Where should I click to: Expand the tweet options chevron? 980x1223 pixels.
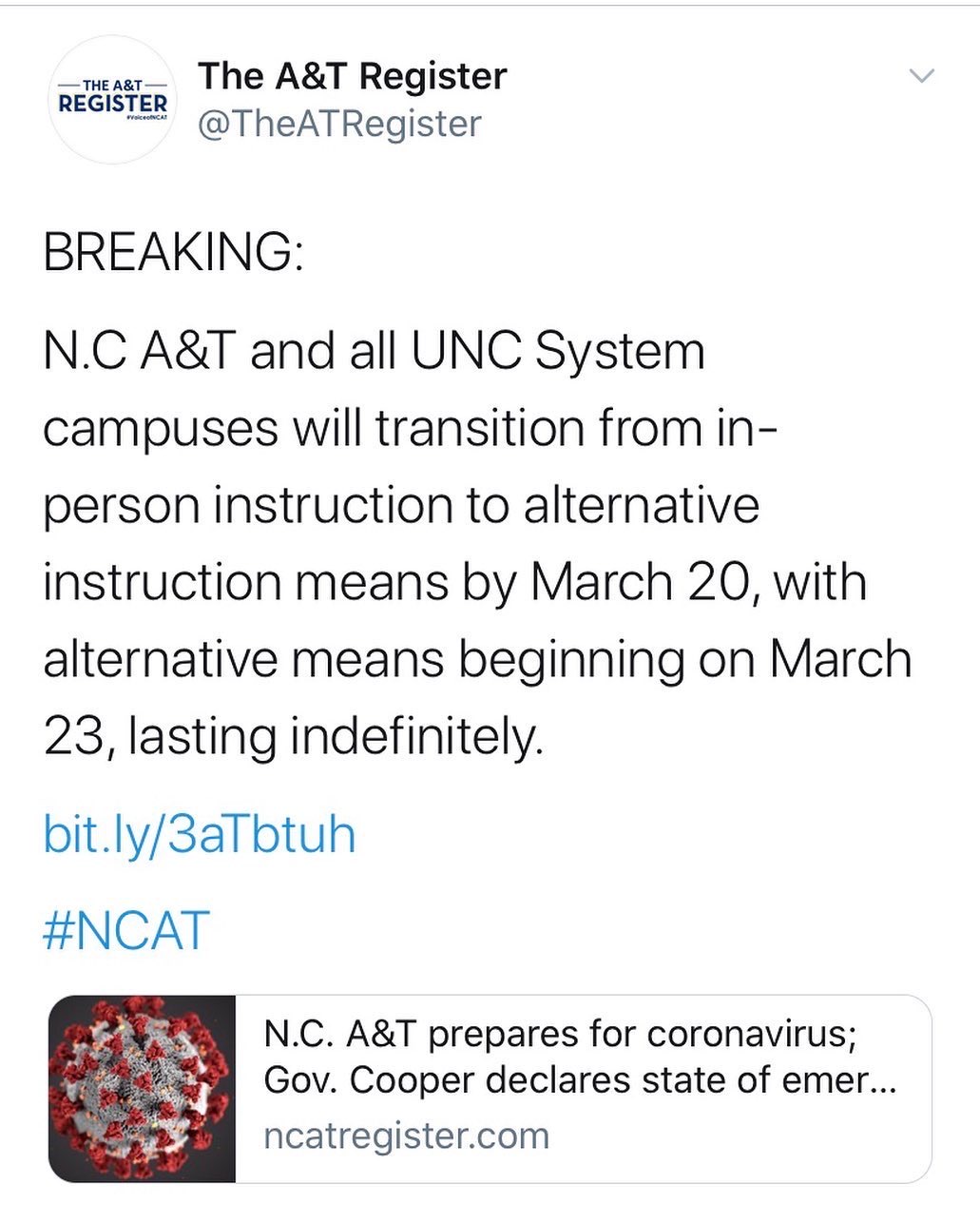pos(922,76)
